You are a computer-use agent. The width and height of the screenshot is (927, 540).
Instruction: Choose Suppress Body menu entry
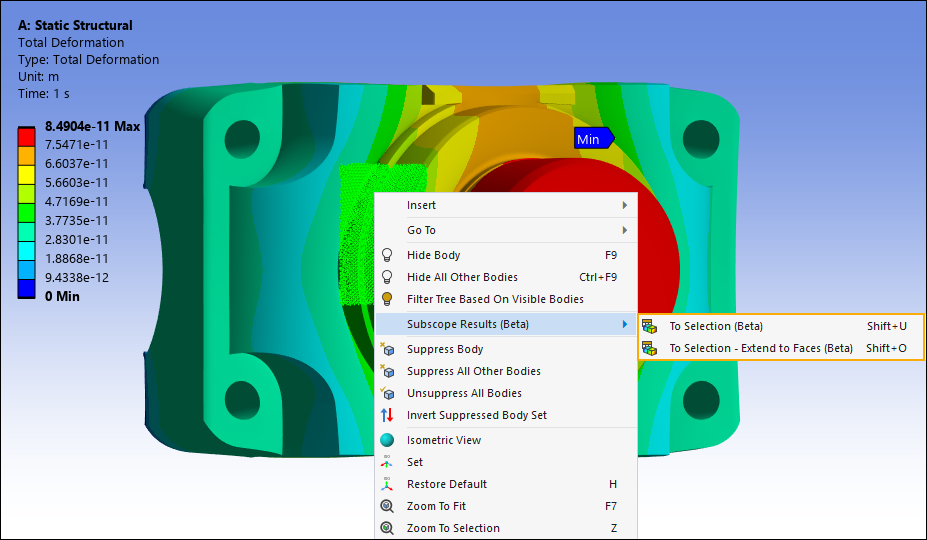click(506, 349)
